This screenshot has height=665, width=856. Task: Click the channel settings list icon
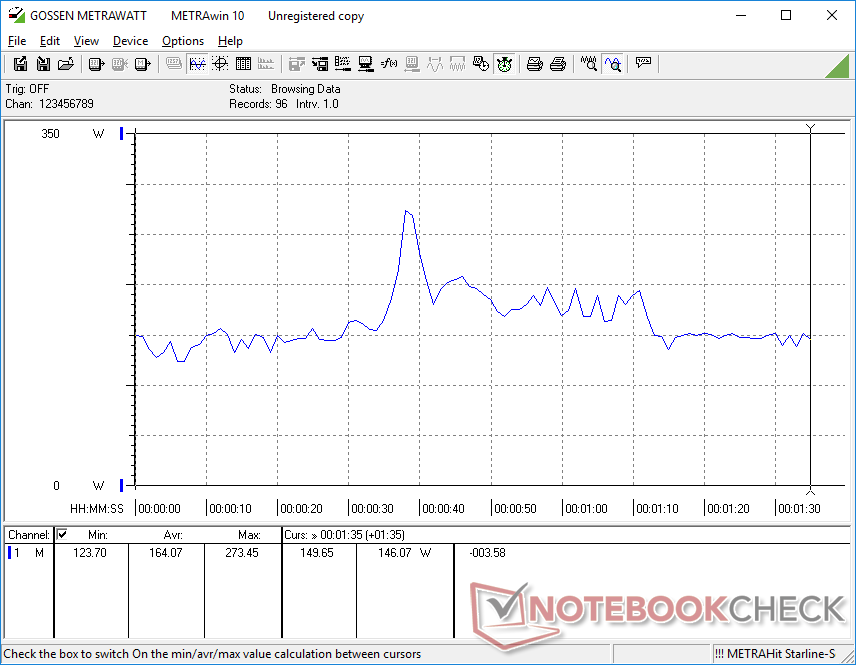(343, 64)
